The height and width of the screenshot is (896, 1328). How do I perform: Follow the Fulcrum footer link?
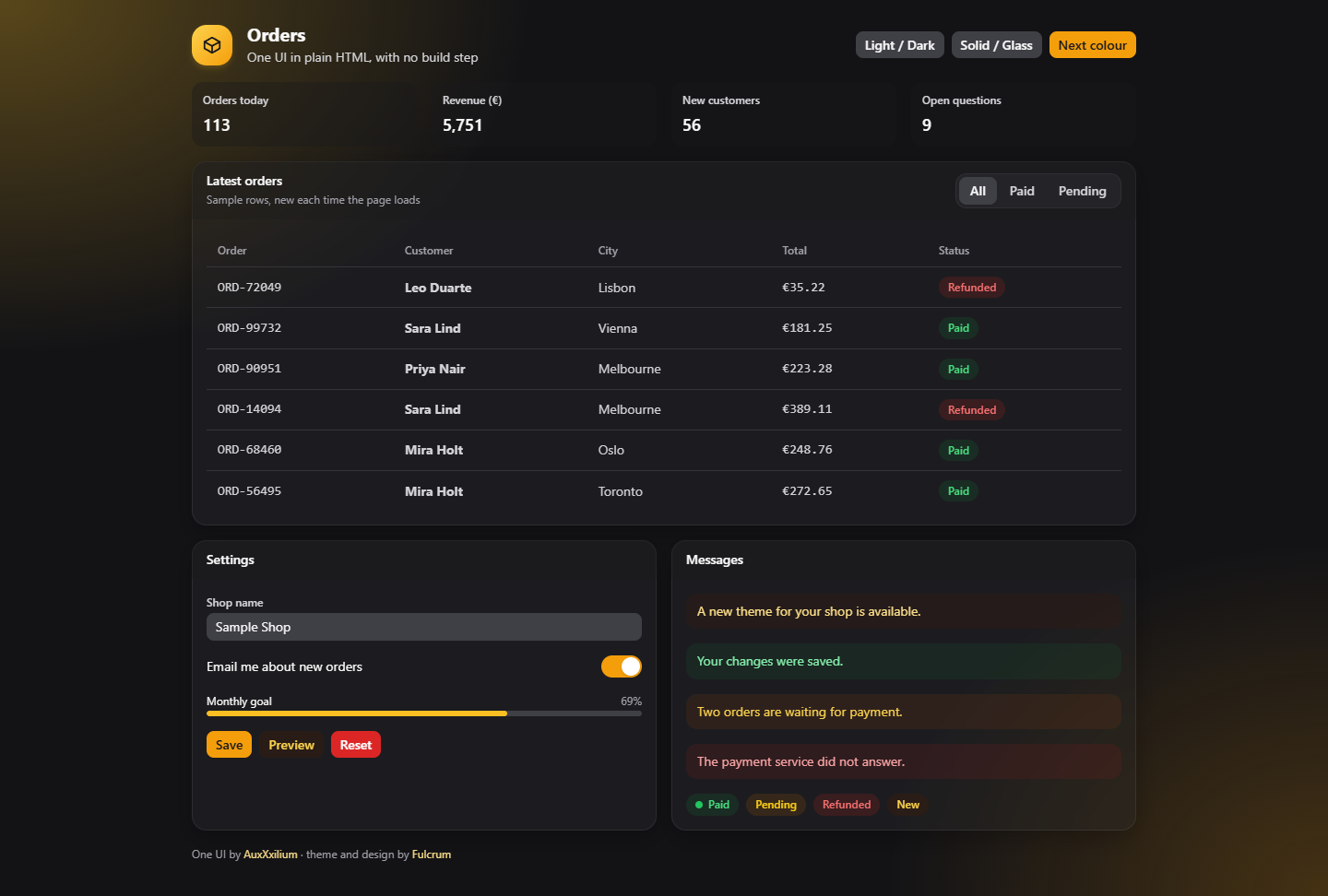pyautogui.click(x=432, y=855)
